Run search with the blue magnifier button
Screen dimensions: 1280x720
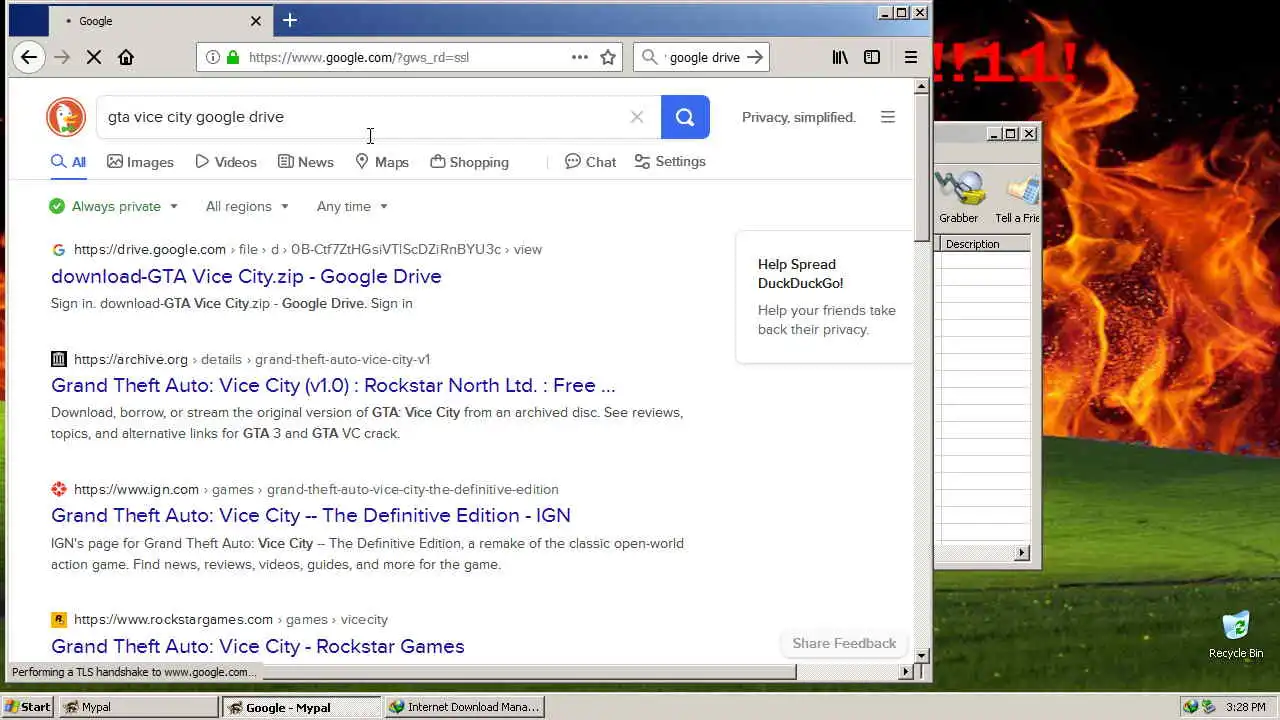tap(685, 117)
